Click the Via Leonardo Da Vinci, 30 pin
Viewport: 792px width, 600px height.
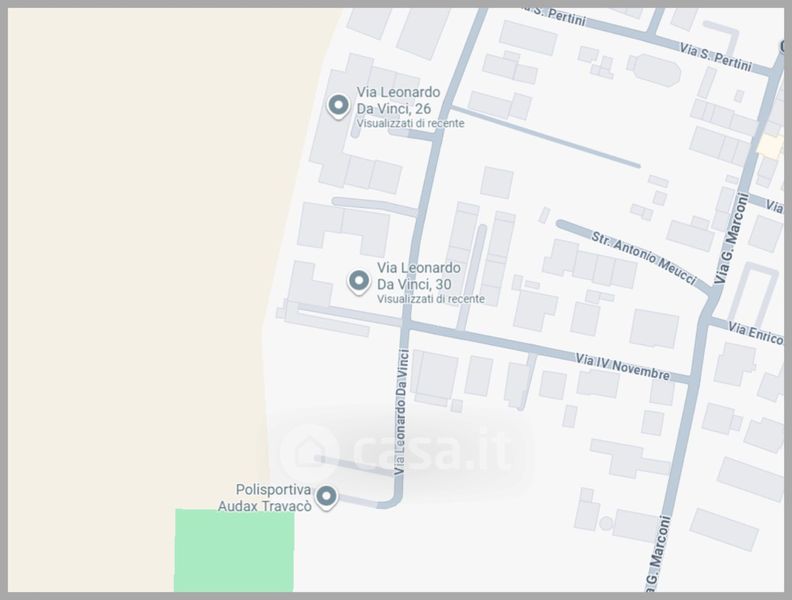tap(358, 281)
